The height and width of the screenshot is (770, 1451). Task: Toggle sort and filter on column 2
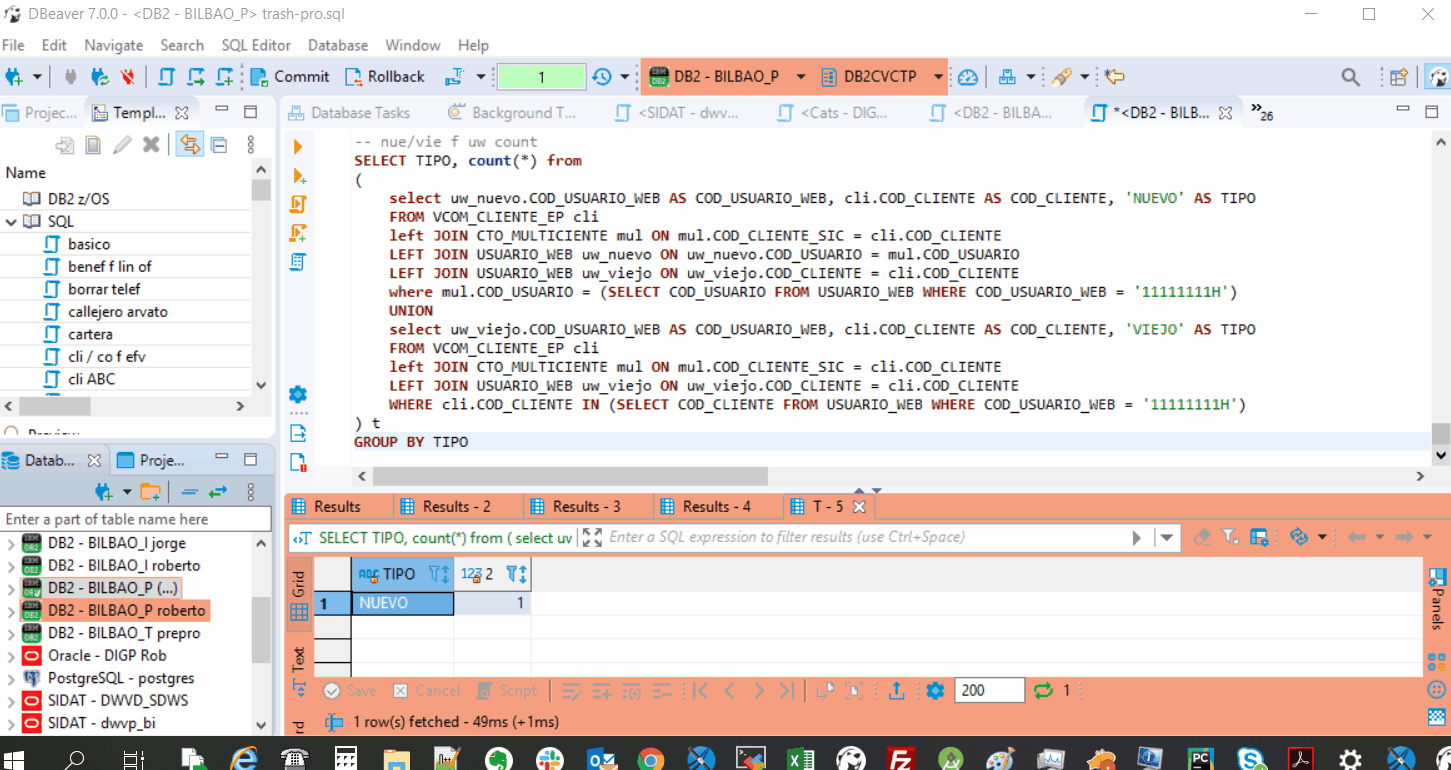pyautogui.click(x=516, y=574)
